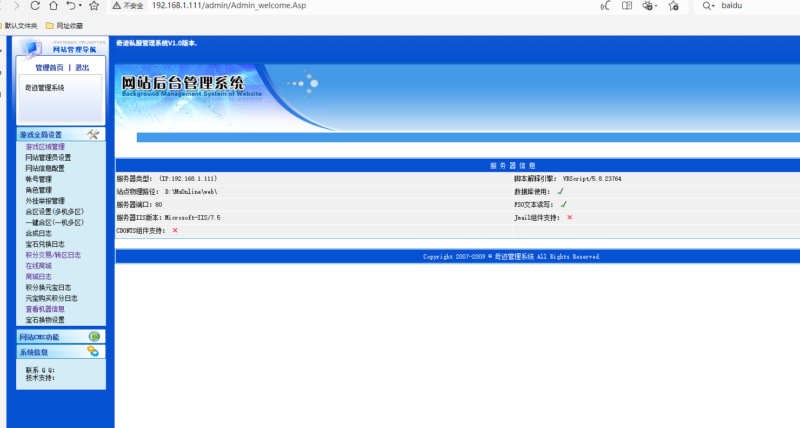Click the VBScript/5.8.23764 script engine value
800x428 pixels.
(x=592, y=179)
